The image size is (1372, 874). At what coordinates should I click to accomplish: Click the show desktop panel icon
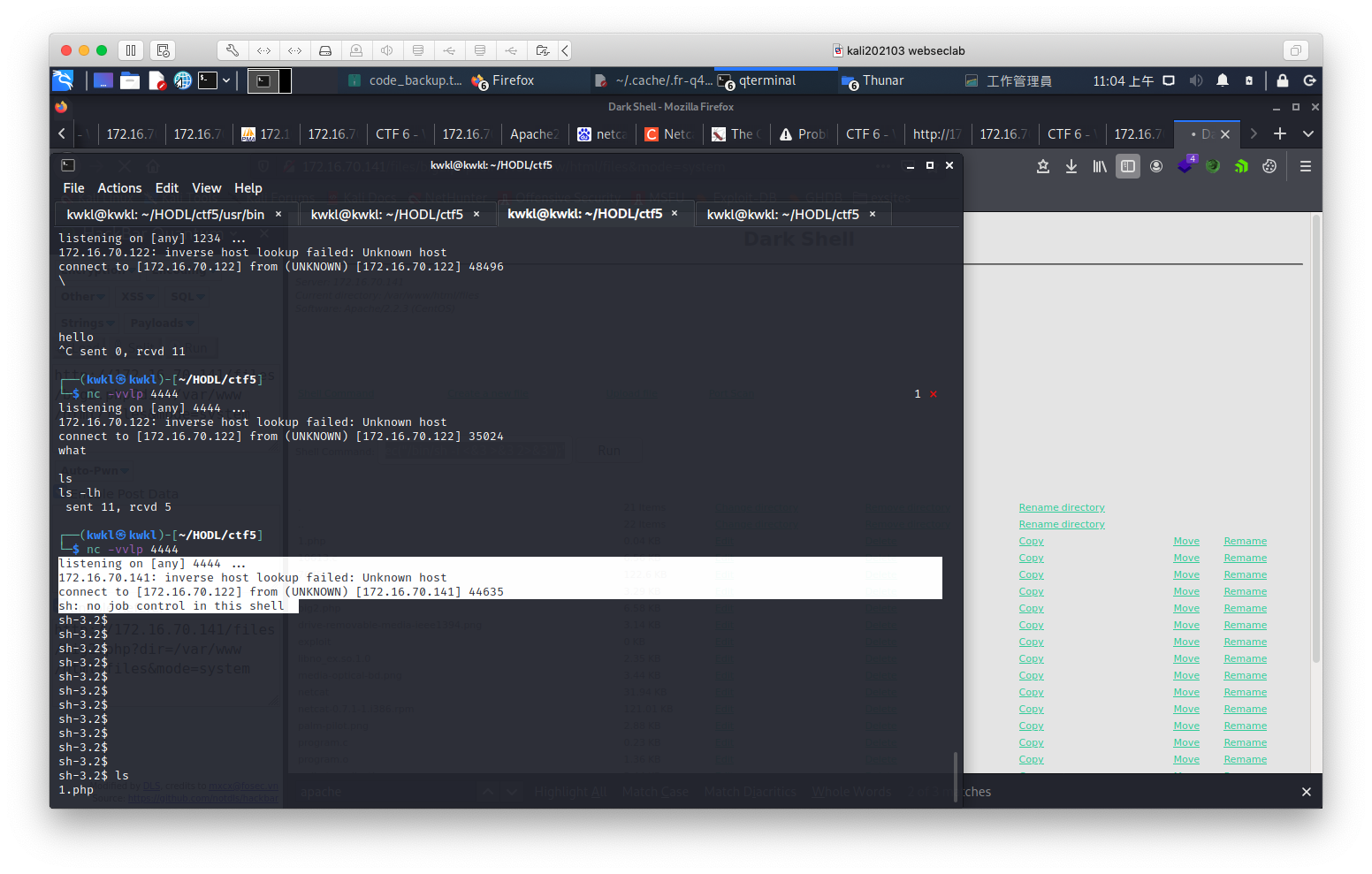[x=103, y=80]
